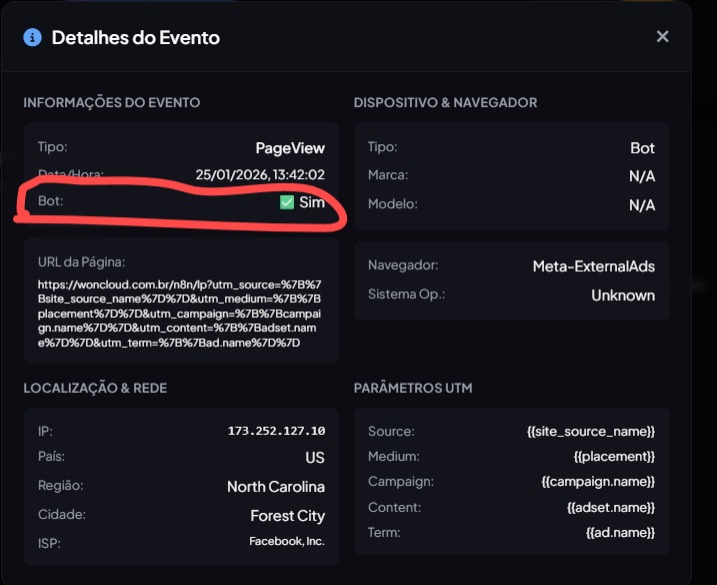Click the Parâmetros UTM heading

tap(413, 387)
